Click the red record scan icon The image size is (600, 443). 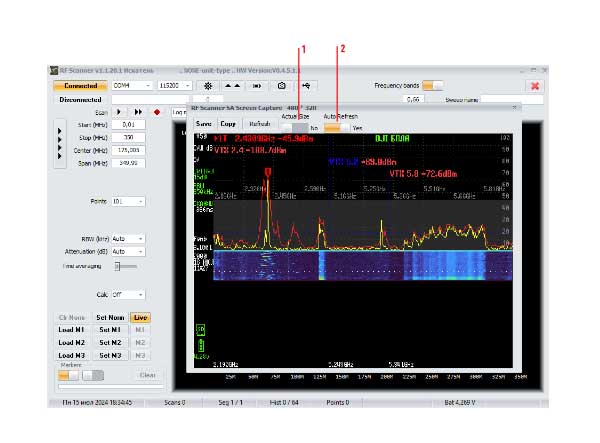pos(157,112)
